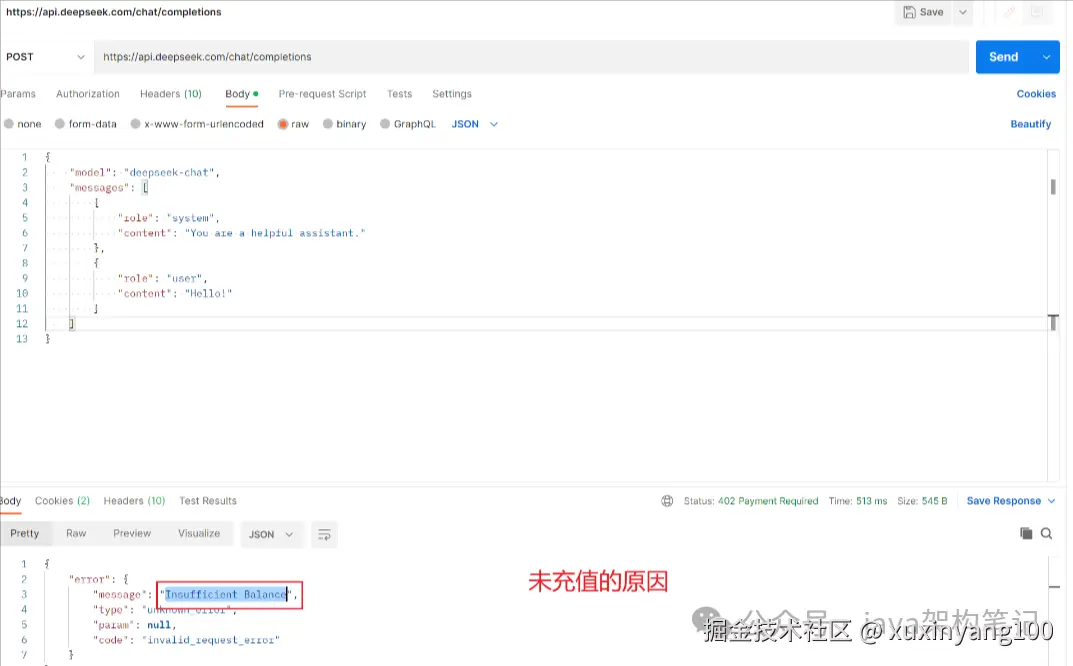Open the Test Results tab
Viewport: 1073px width, 666px height.
pyautogui.click(x=208, y=501)
